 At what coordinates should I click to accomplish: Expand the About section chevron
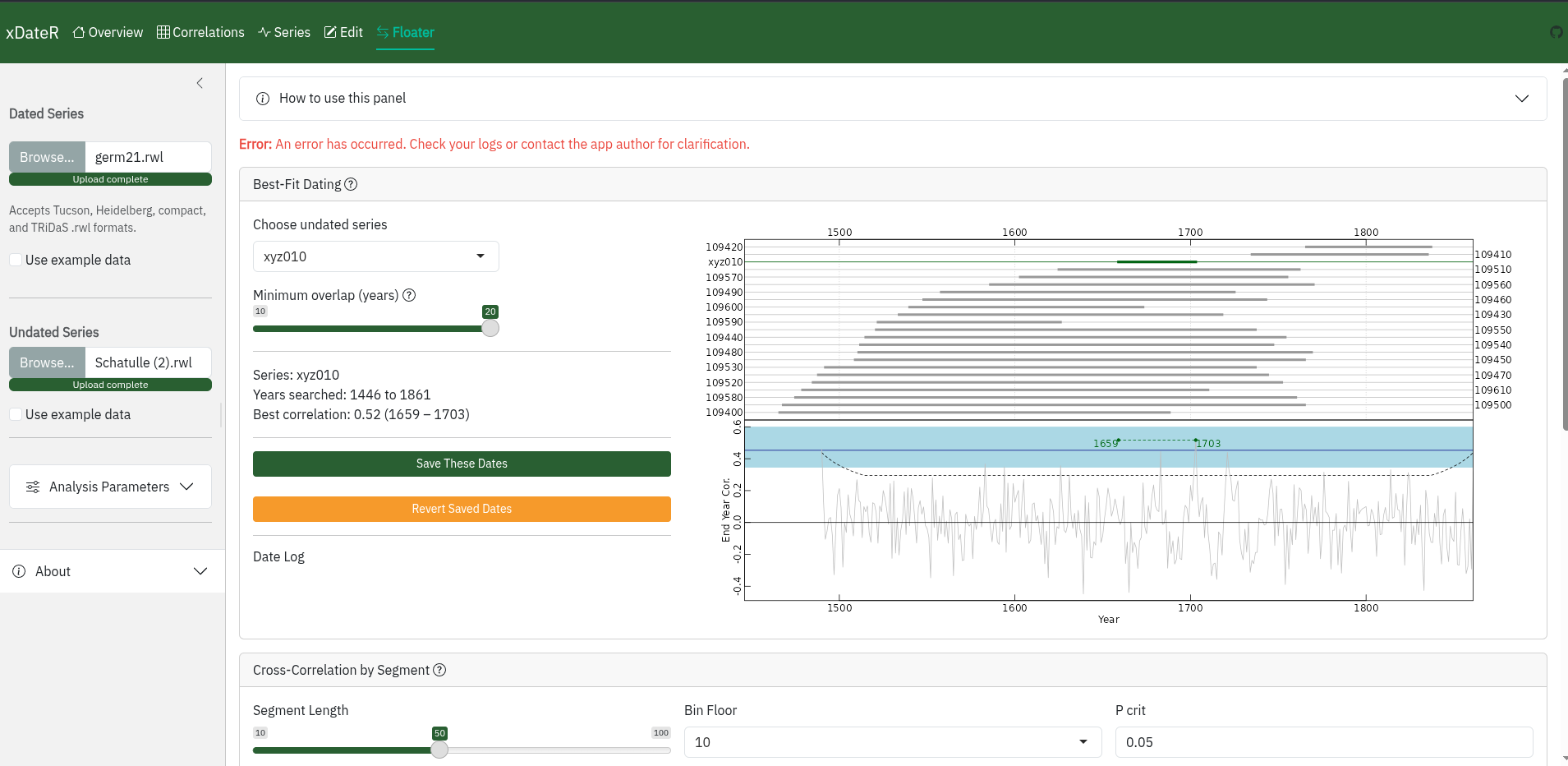point(200,571)
